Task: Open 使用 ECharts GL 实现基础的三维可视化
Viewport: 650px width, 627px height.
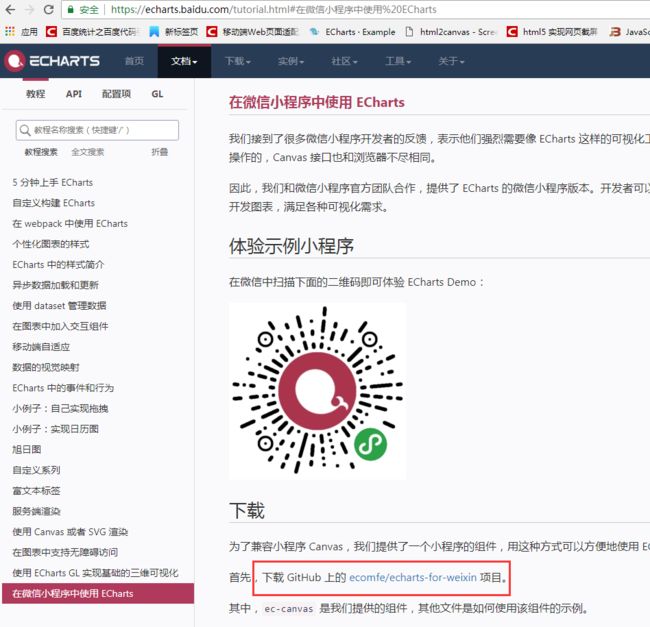Action: 95,573
